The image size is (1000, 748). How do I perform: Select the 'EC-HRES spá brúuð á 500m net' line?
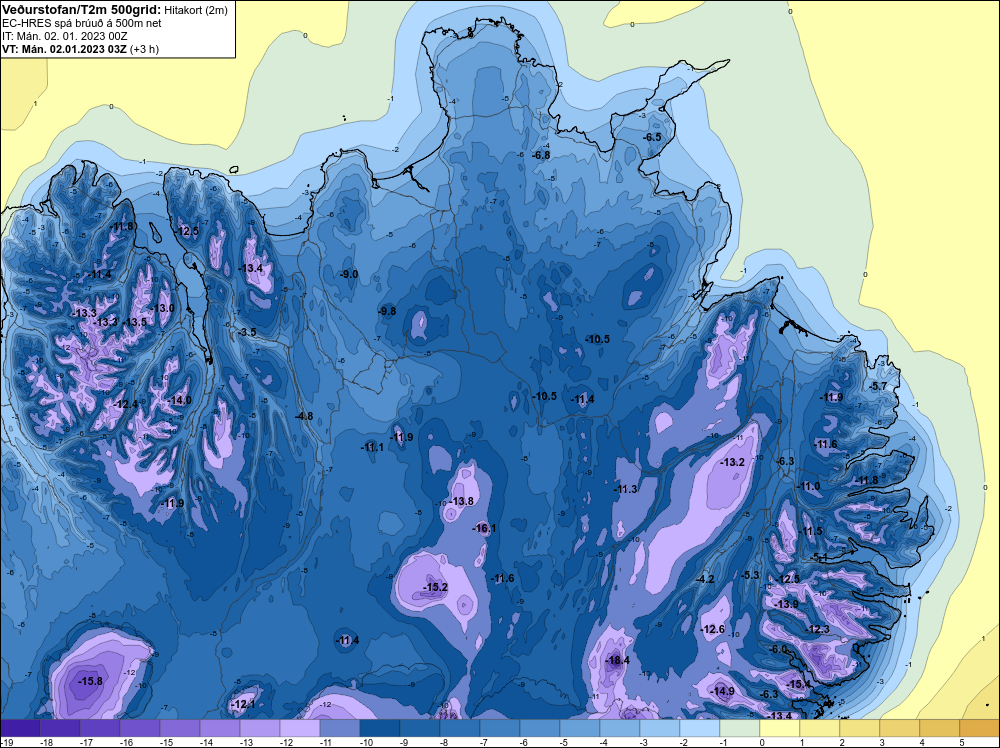click(x=81, y=23)
